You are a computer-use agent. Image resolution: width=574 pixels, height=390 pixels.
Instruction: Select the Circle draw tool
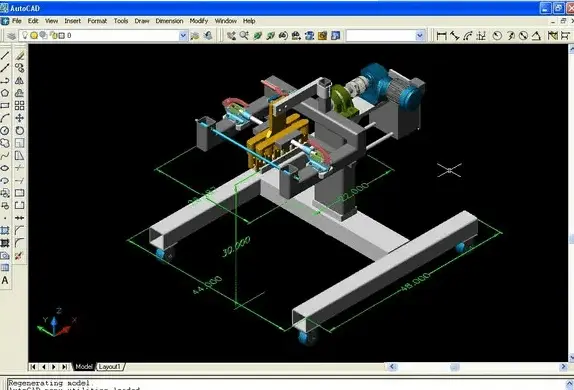pos(5,130)
